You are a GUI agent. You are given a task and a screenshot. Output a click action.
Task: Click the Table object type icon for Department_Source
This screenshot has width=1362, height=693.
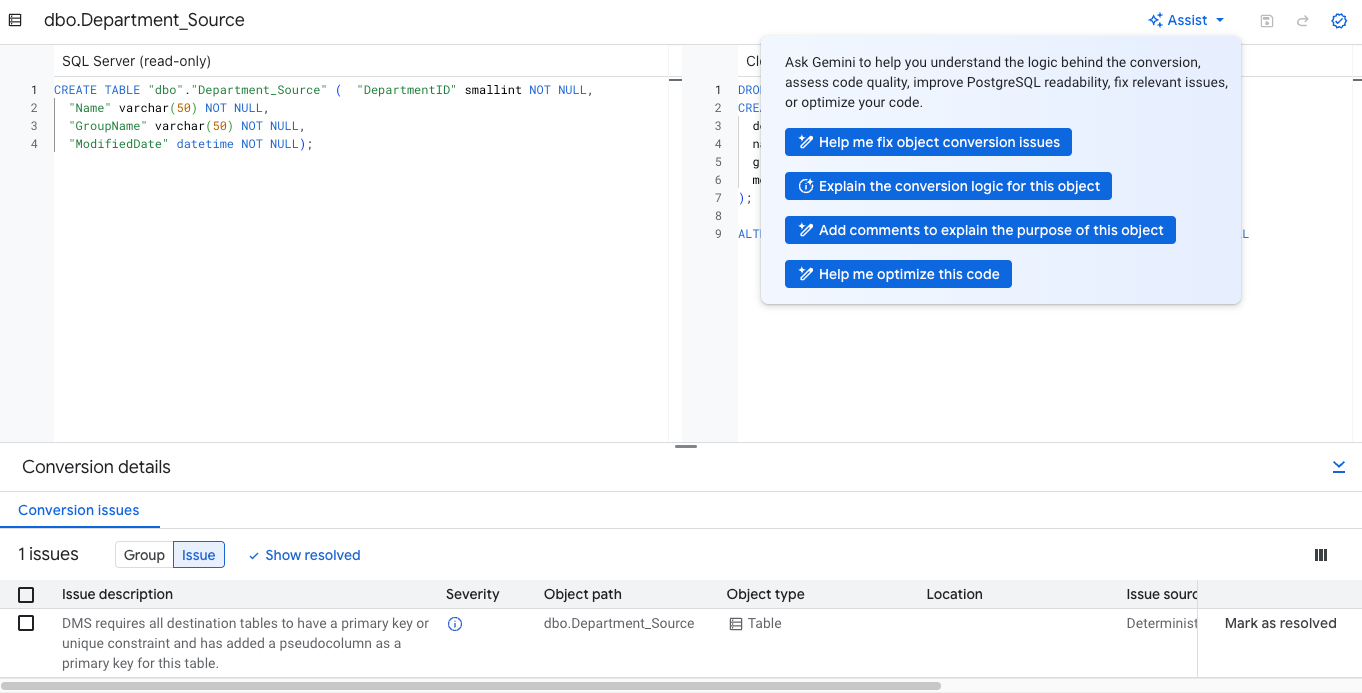(x=735, y=623)
